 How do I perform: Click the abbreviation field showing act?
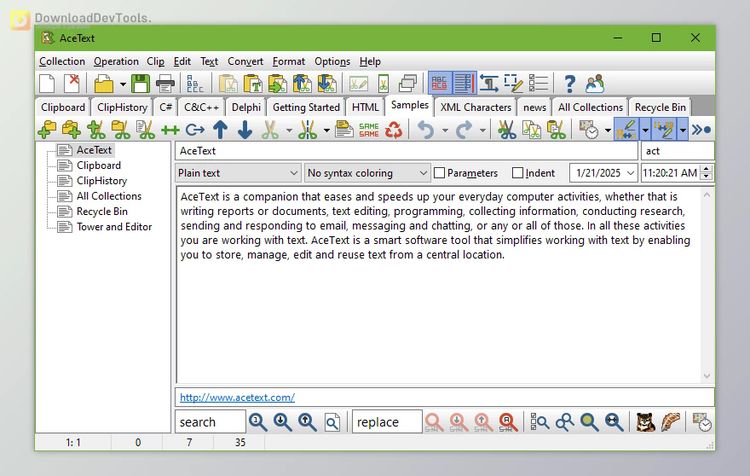(x=677, y=151)
